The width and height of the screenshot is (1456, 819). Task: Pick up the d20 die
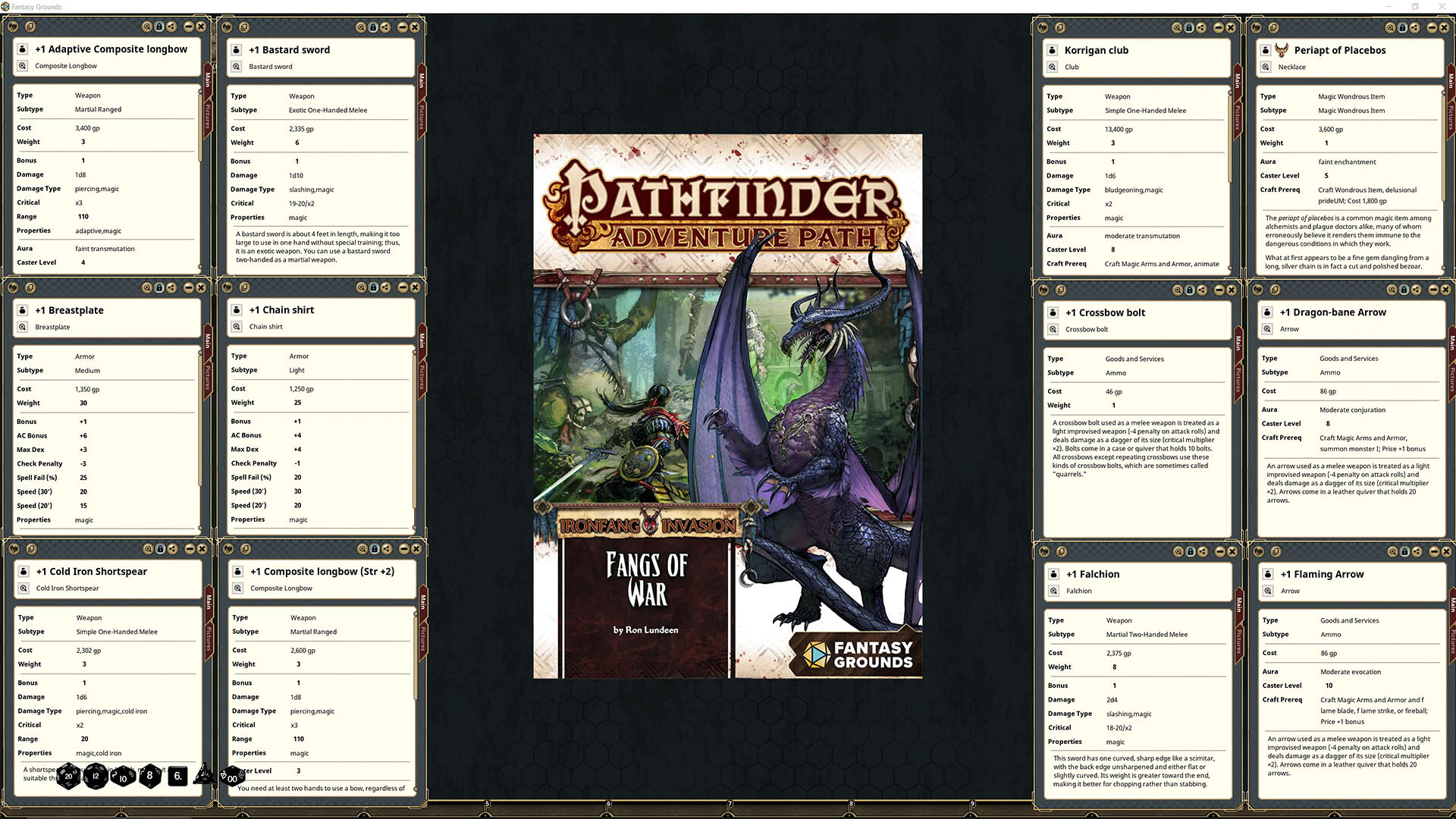(x=68, y=776)
